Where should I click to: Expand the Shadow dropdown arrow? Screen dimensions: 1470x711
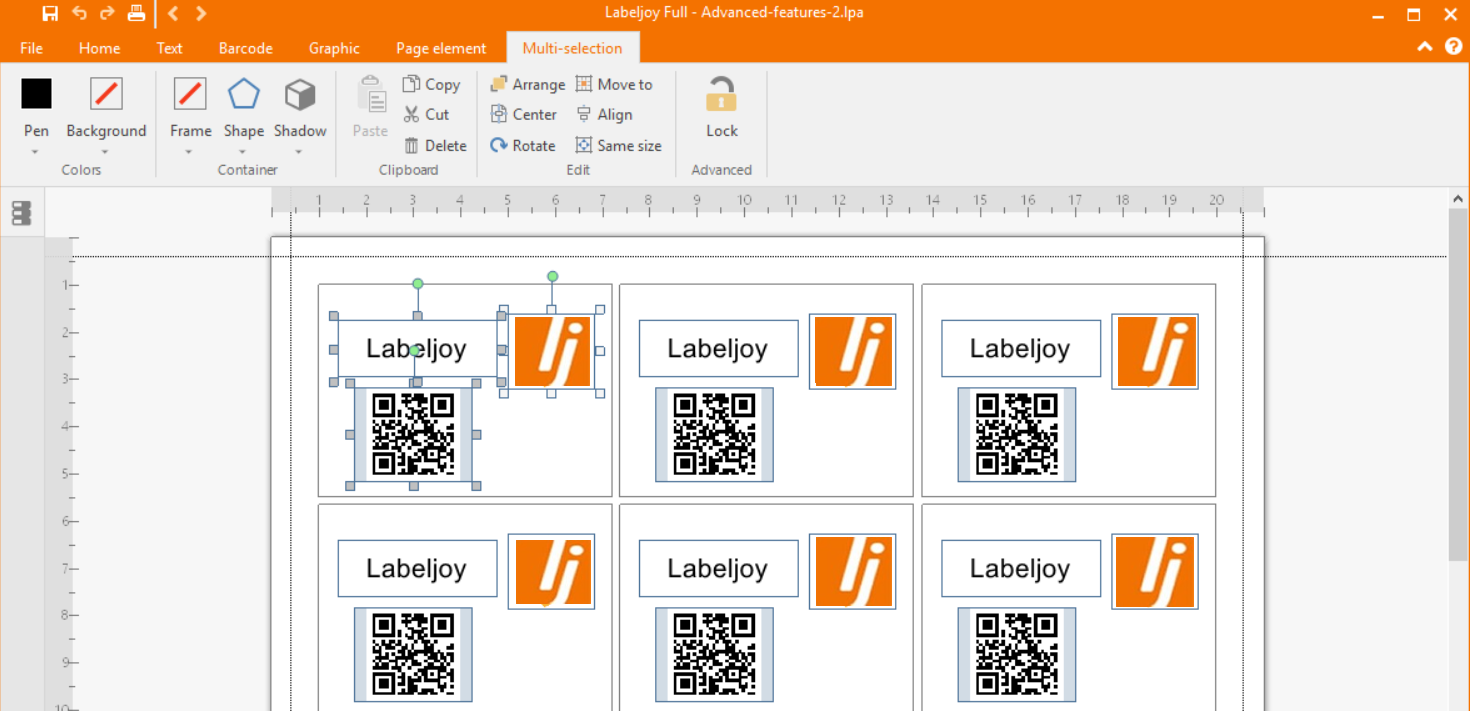click(x=299, y=152)
